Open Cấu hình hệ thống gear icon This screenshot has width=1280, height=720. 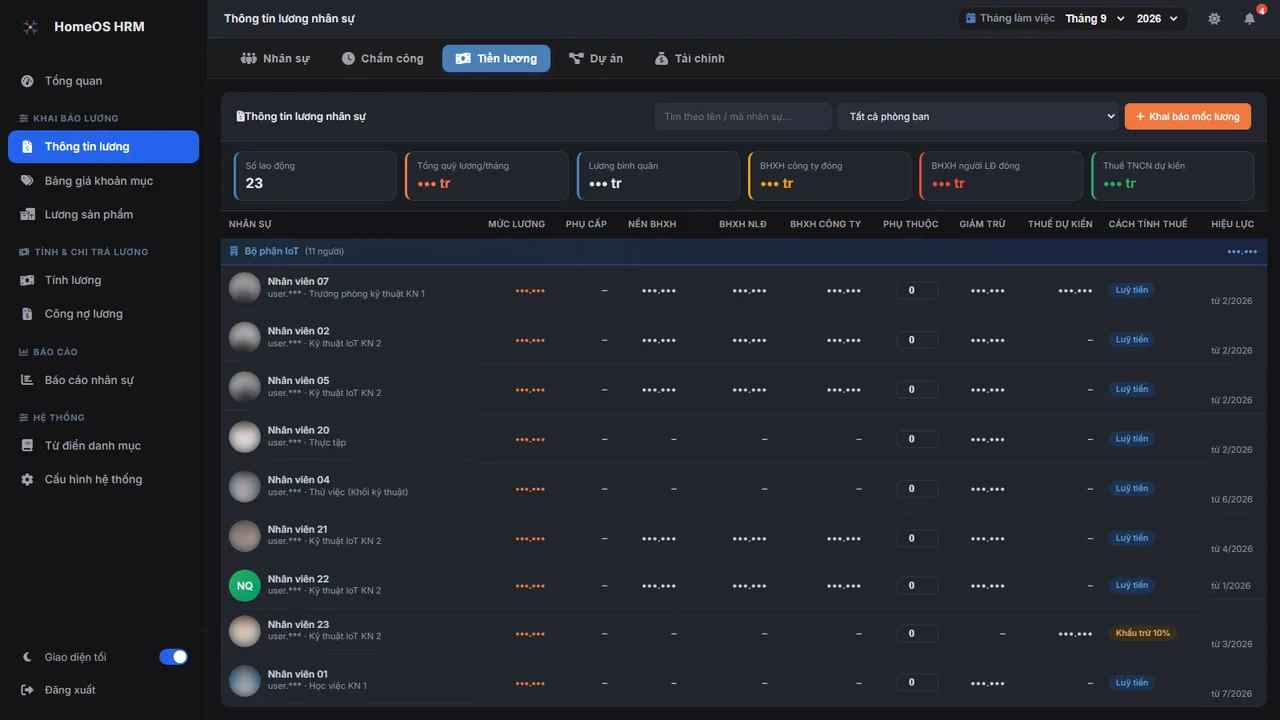[x=26, y=480]
